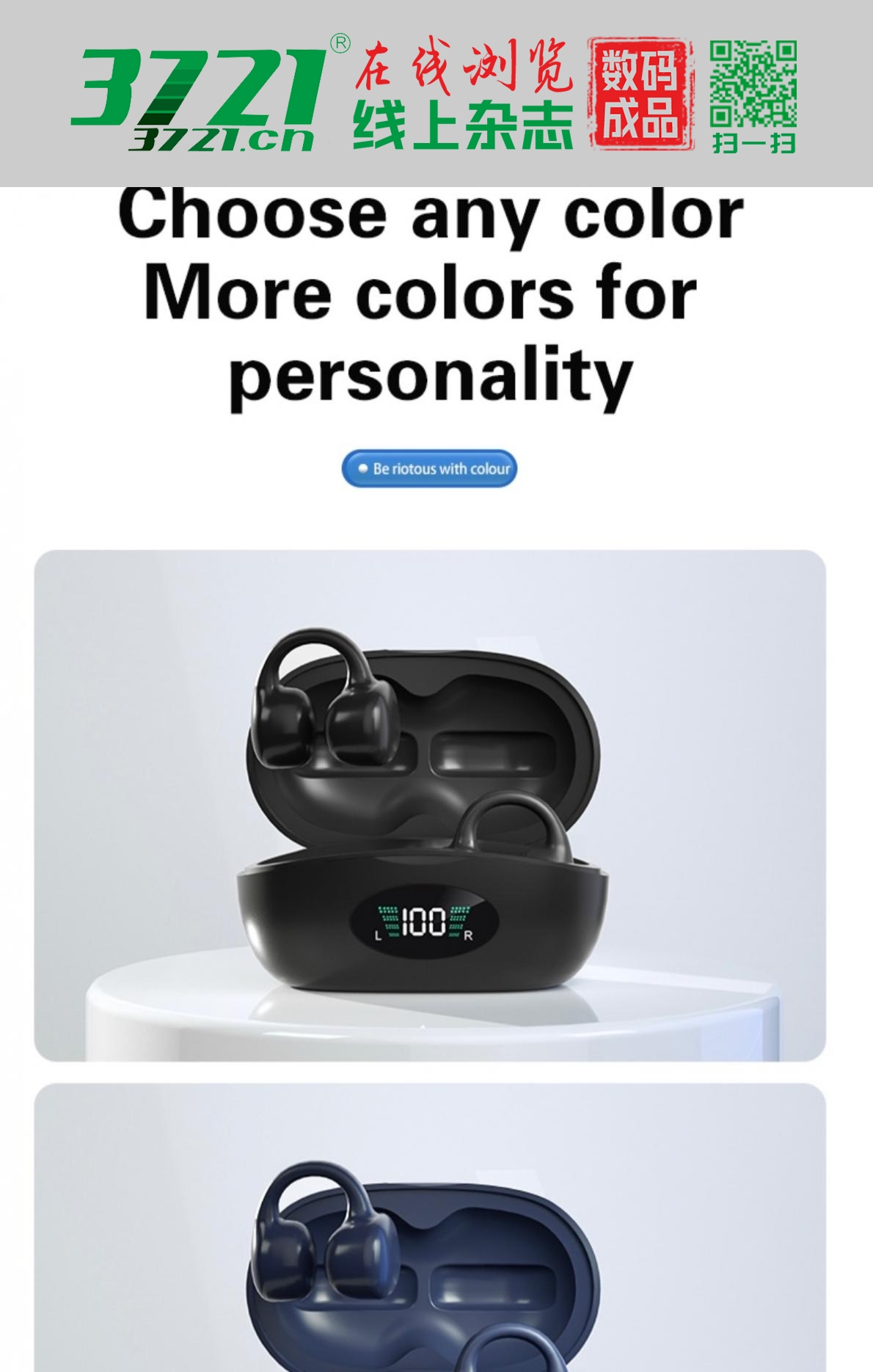Click the Choose any color heading
Image resolution: width=873 pixels, height=1372 pixels.
[x=431, y=214]
